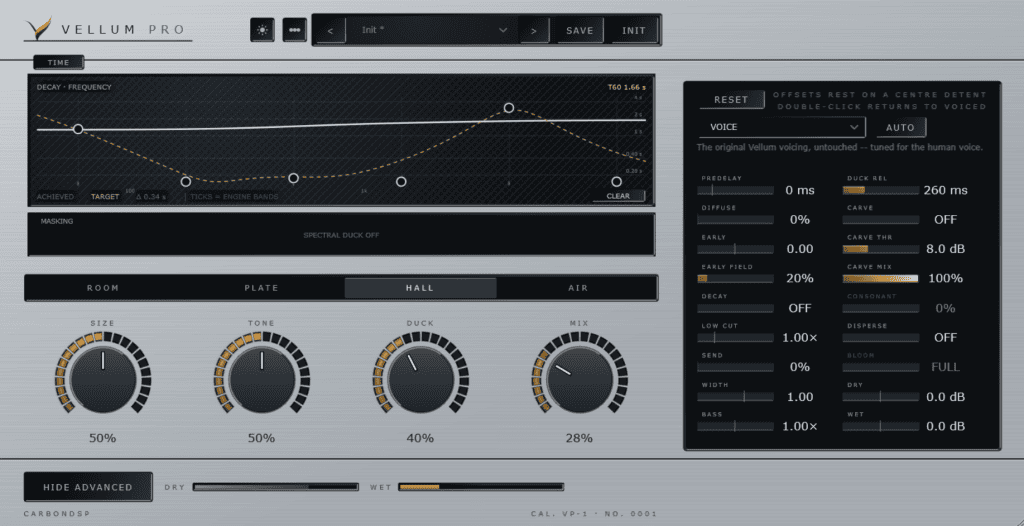Toggle the brightness theme sun icon
1024x526 pixels.
click(x=262, y=30)
